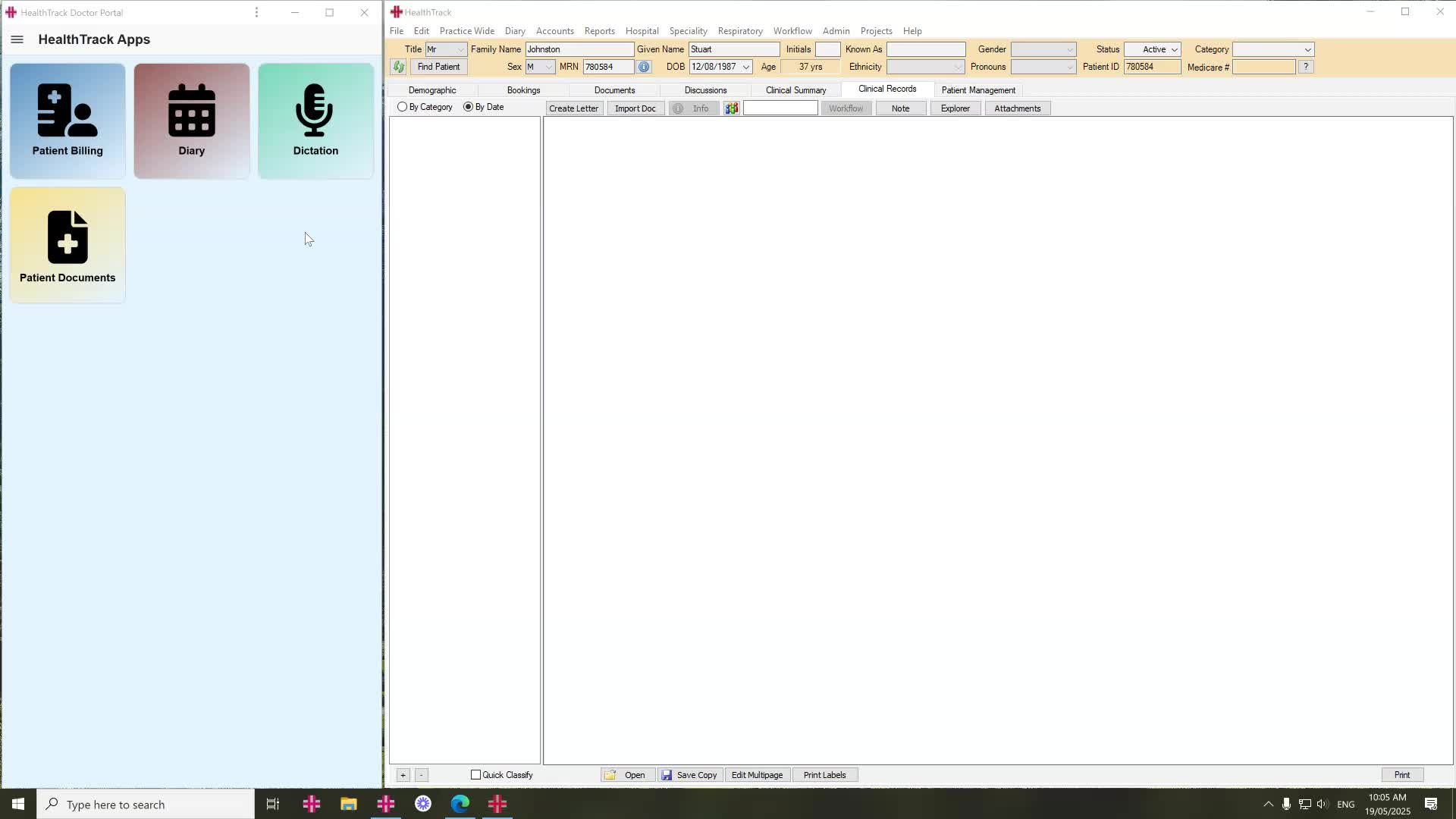Click the Medicare # input field
The image size is (1456, 819).
(x=1264, y=67)
